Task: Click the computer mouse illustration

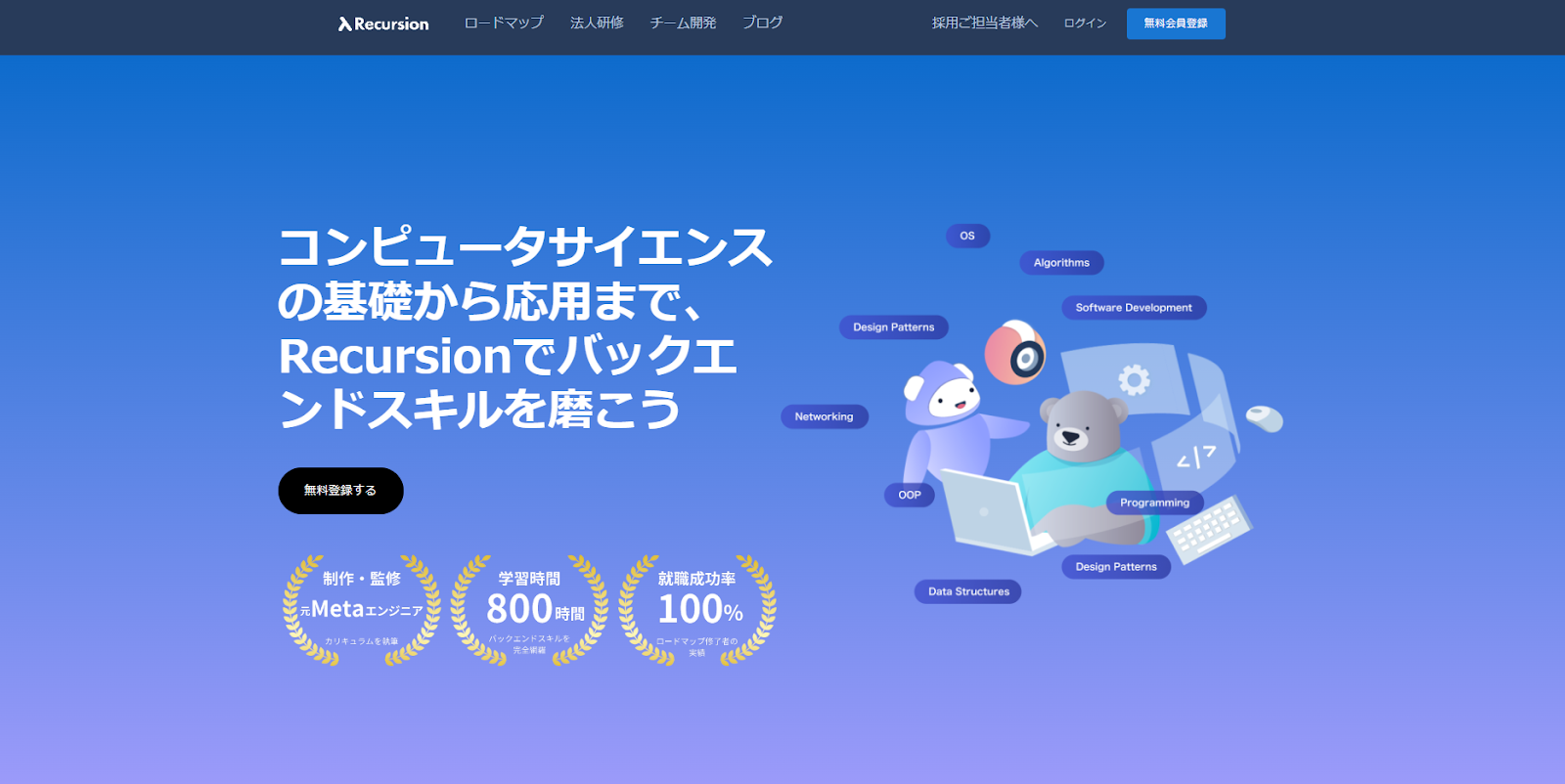Action: pyautogui.click(x=1265, y=418)
